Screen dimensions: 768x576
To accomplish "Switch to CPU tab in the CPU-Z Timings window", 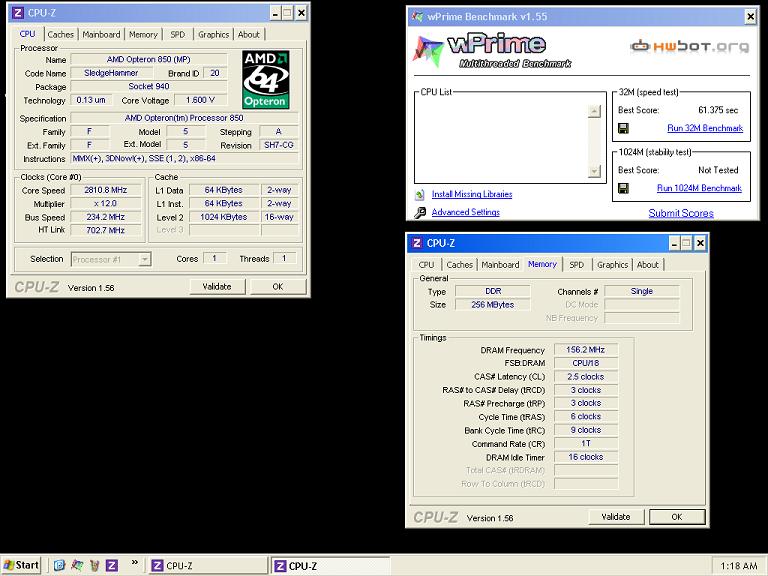I will click(426, 264).
